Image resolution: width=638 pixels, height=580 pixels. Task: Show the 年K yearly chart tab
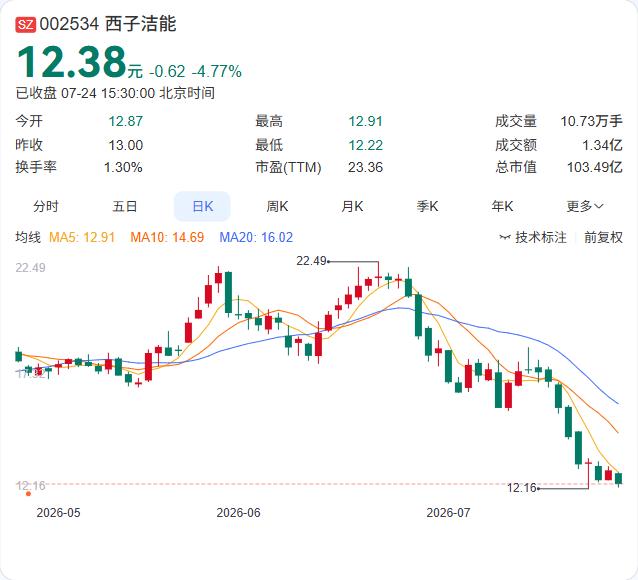(503, 206)
